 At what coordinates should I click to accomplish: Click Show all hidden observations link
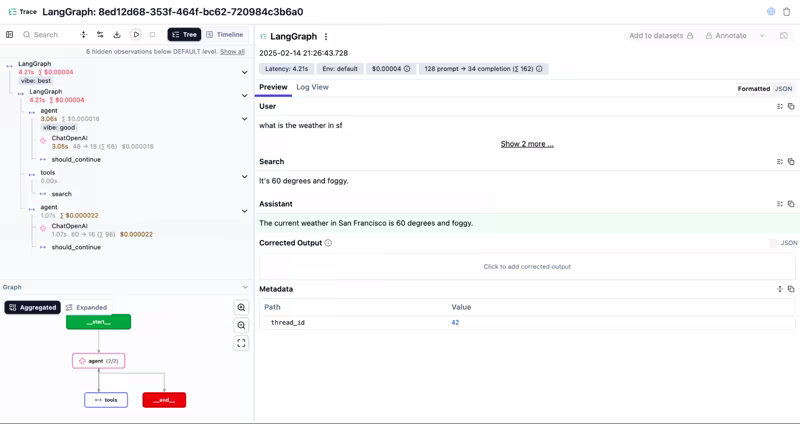(232, 52)
